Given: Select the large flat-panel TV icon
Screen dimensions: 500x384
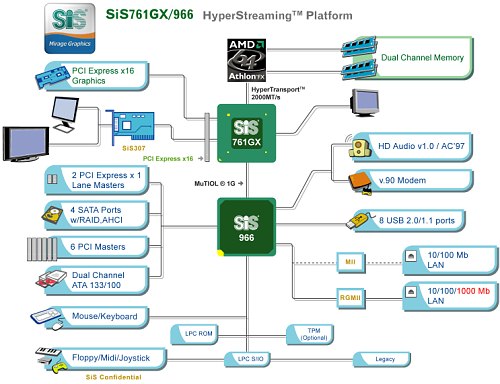Looking at the screenshot, I should (26, 144).
